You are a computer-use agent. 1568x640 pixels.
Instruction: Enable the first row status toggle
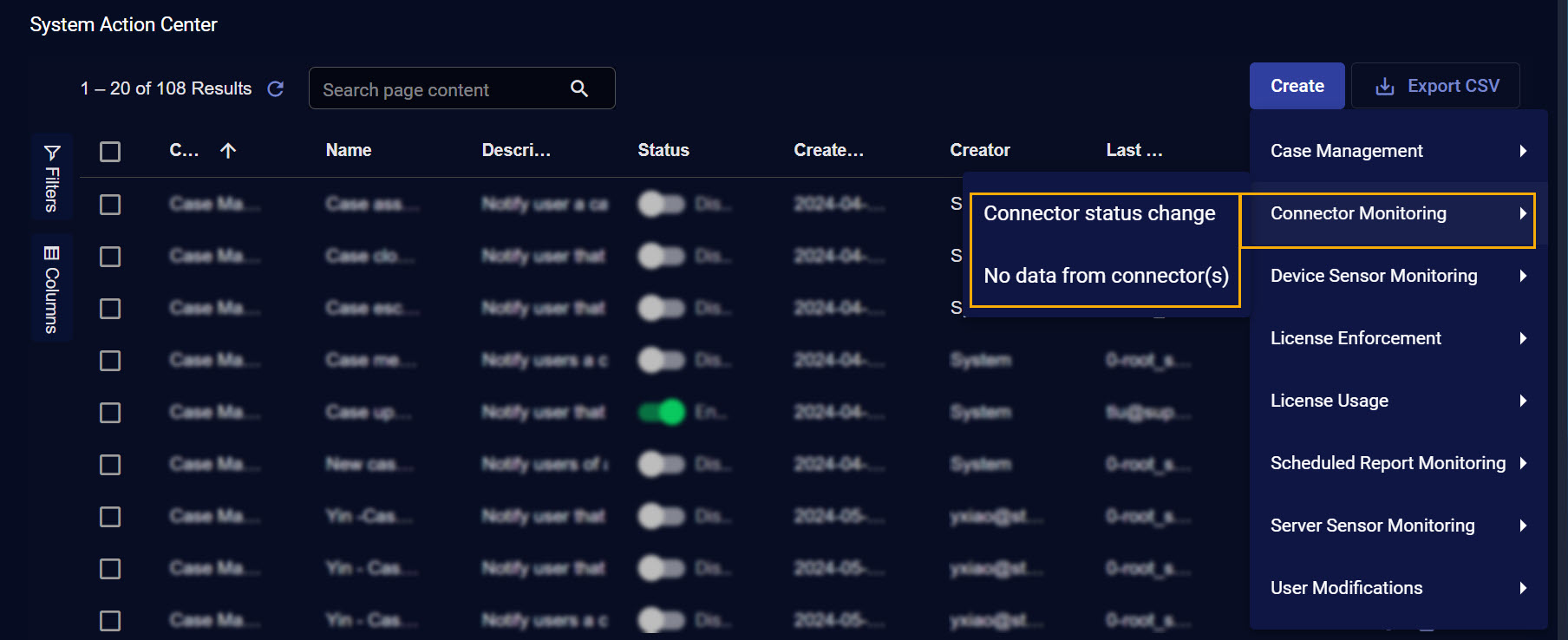click(662, 205)
